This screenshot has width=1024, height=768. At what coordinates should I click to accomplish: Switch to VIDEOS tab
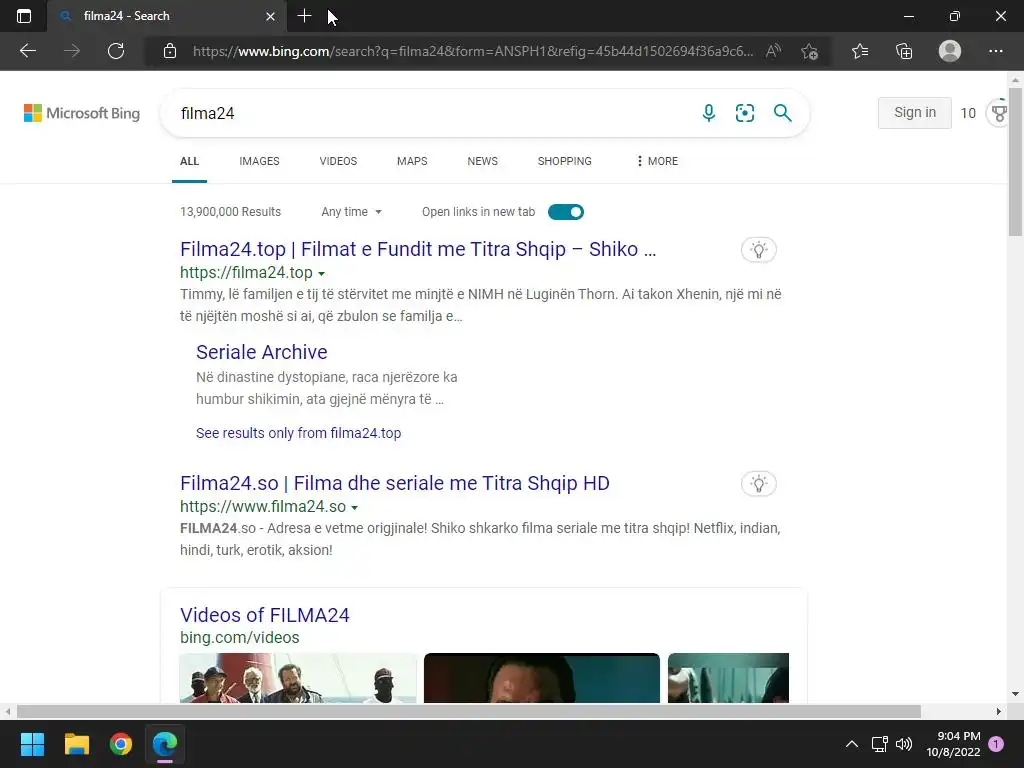coord(338,161)
